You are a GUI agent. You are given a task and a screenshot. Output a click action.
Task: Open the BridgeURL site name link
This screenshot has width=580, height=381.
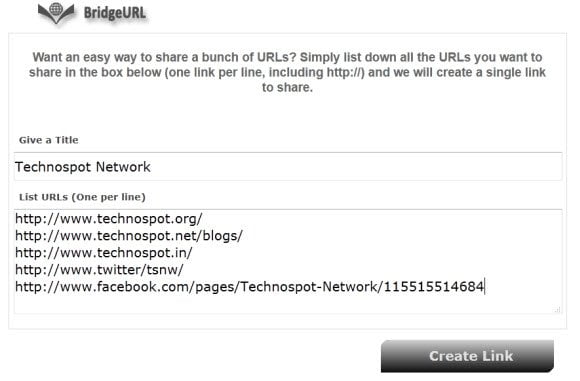coord(115,13)
